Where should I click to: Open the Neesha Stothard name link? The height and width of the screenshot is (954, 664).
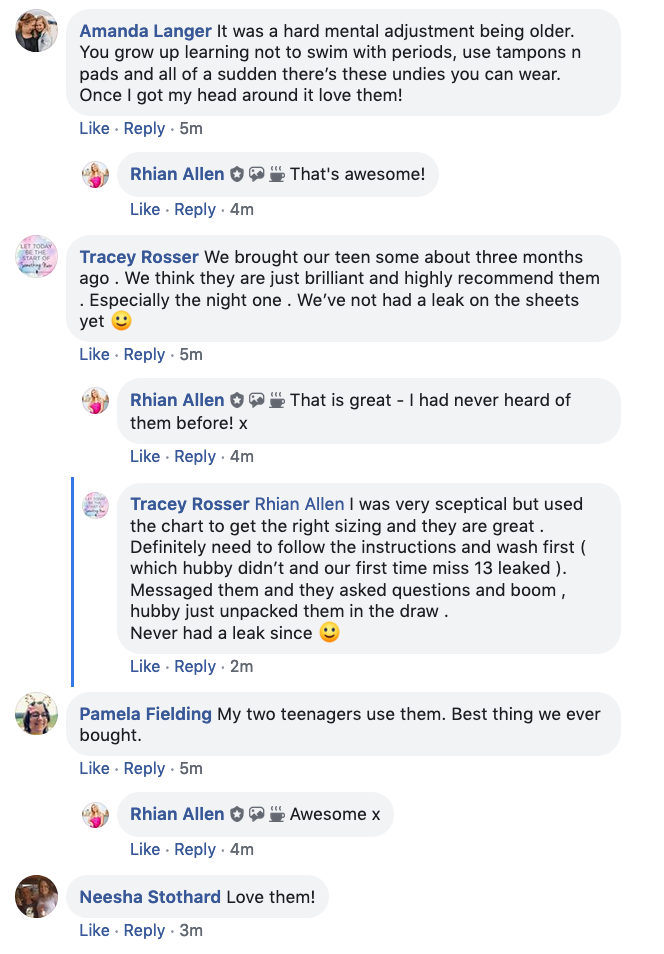[x=150, y=897]
